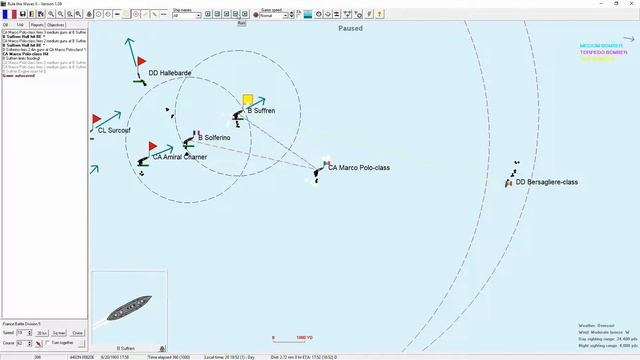
Task: Toggle the dotted circle range icon
Action: pyautogui.click(x=99, y=14)
